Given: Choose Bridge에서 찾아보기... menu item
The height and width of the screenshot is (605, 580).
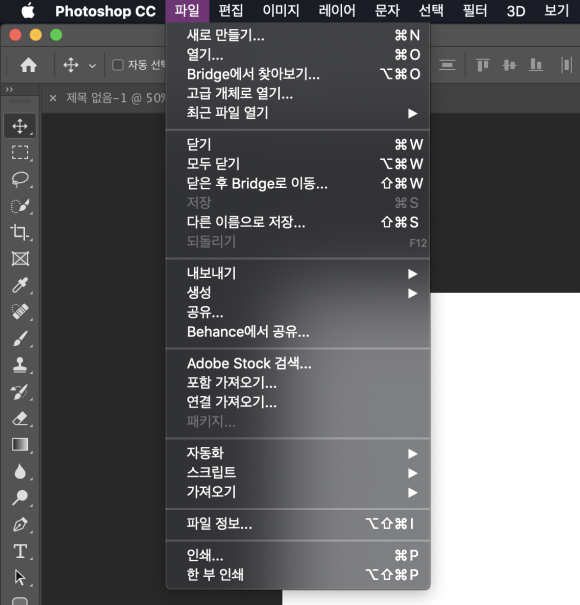Looking at the screenshot, I should (298, 74).
